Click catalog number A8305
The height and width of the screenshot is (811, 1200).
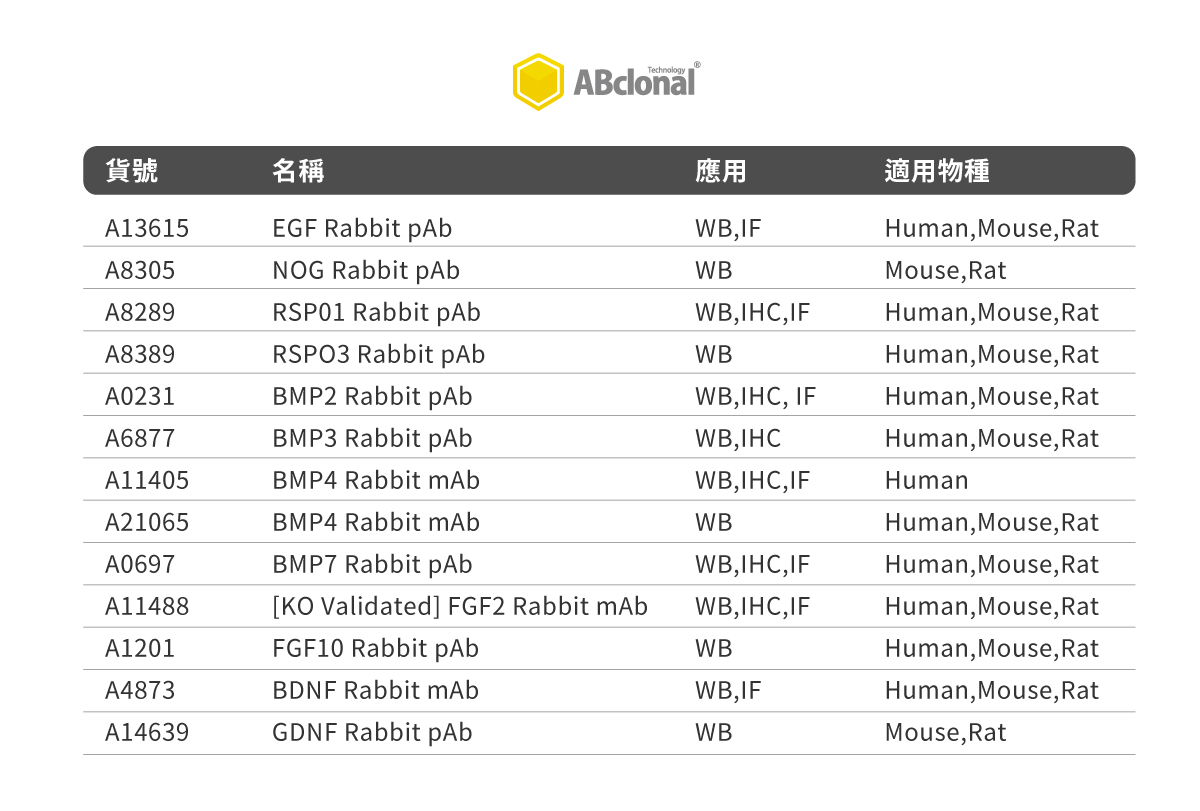140,271
